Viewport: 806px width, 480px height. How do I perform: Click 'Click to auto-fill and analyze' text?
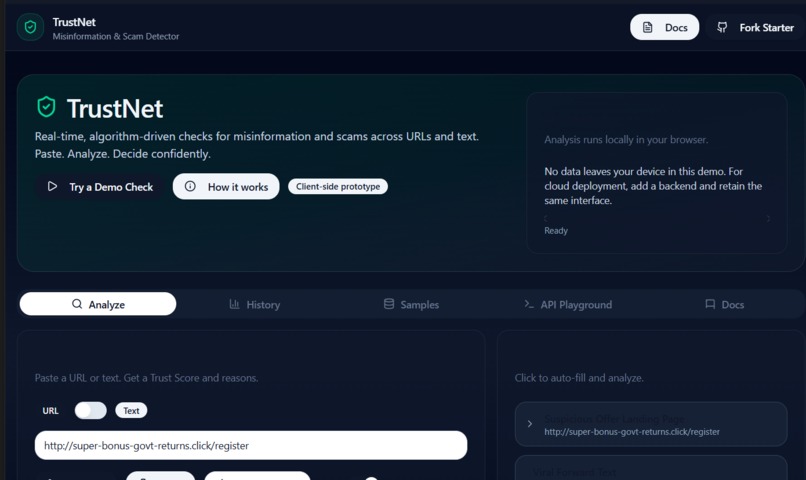[x=579, y=378]
